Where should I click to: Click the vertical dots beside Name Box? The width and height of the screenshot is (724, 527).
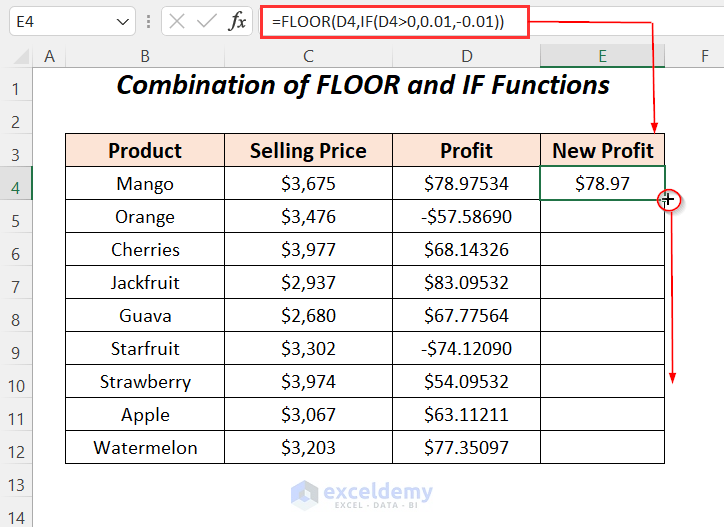(x=148, y=21)
